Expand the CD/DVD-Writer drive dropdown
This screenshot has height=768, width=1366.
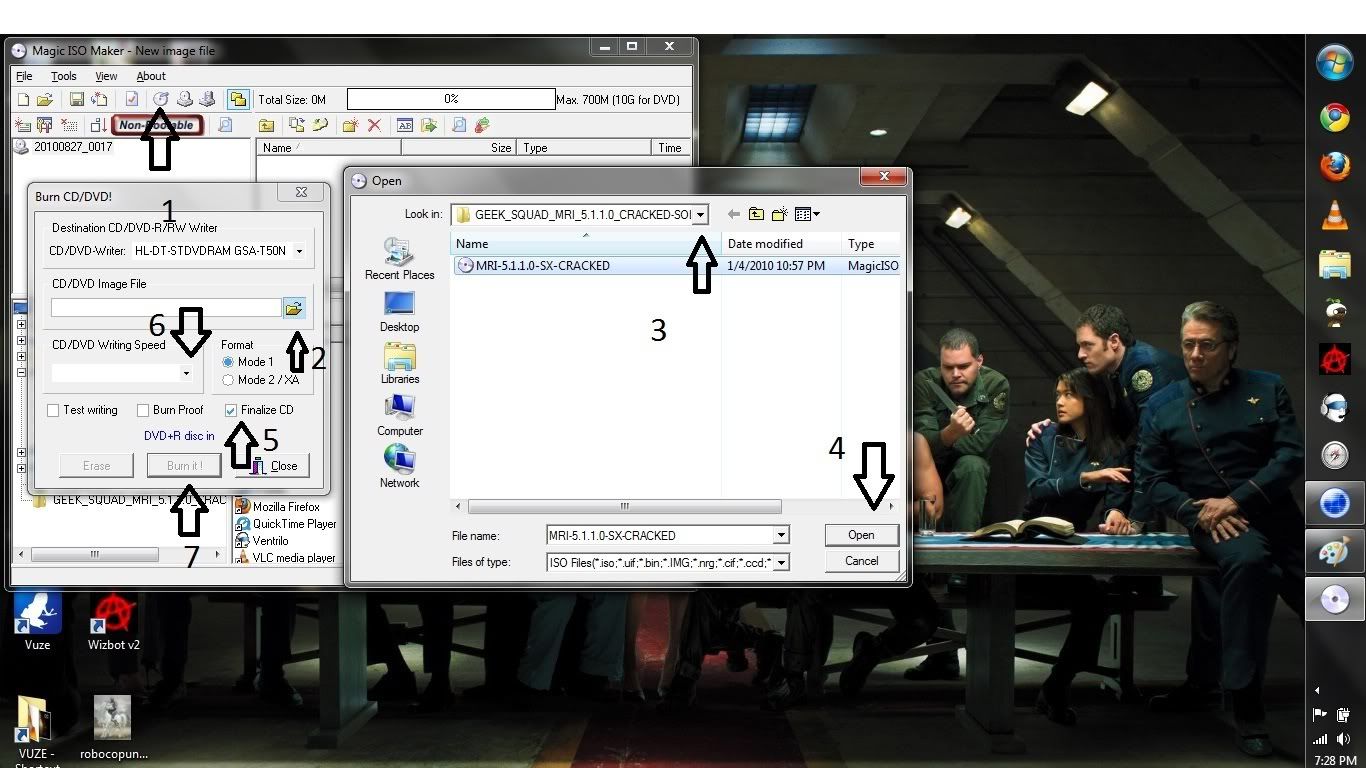pos(298,251)
